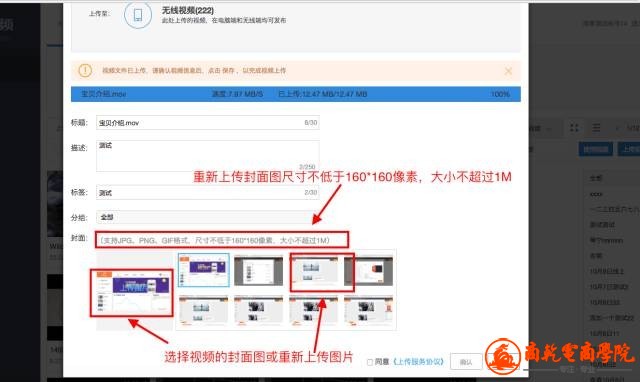Click the orange warning exclamation icon

(85, 71)
